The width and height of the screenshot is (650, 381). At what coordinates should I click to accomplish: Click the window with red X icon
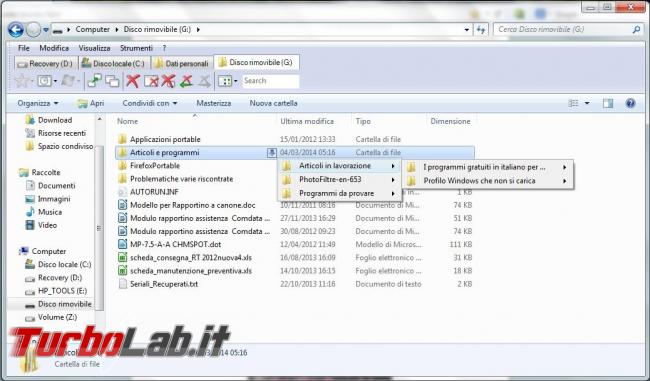[151, 81]
